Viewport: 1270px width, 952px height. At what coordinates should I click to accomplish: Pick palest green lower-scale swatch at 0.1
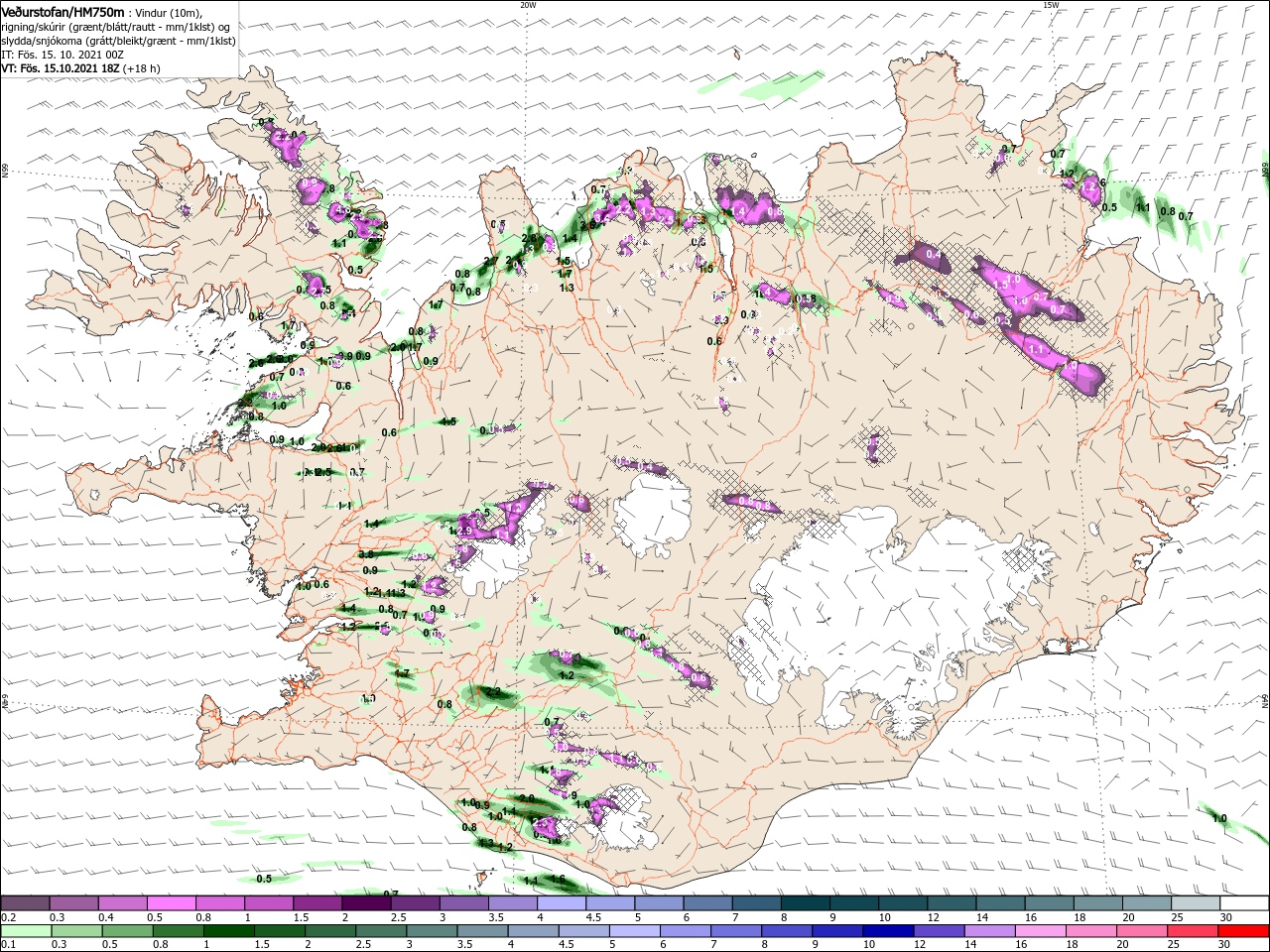pos(25,930)
